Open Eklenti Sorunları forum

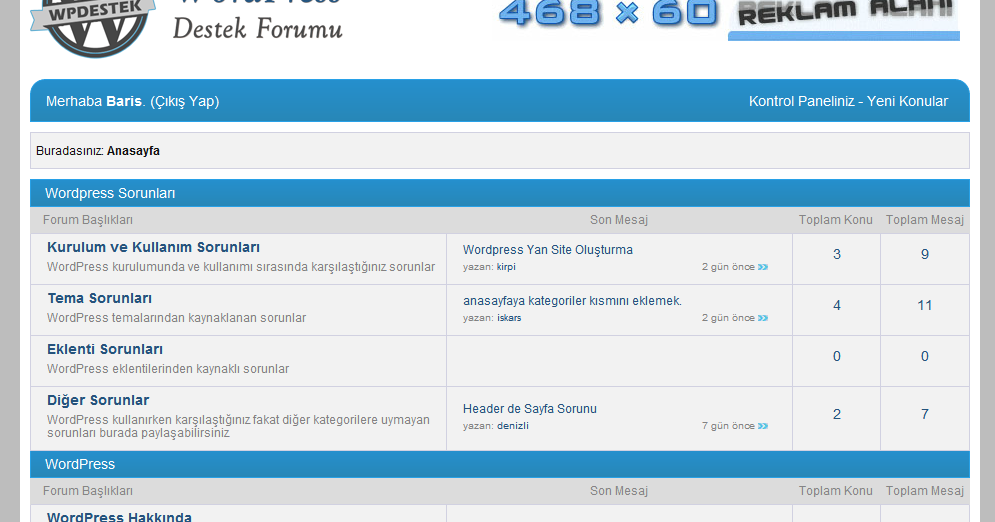(105, 349)
